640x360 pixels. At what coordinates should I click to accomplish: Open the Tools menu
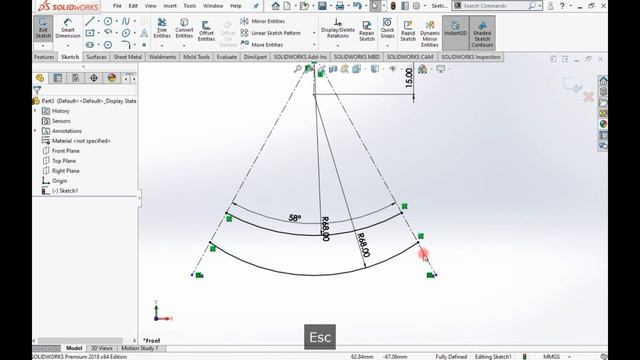pyautogui.click(x=189, y=6)
